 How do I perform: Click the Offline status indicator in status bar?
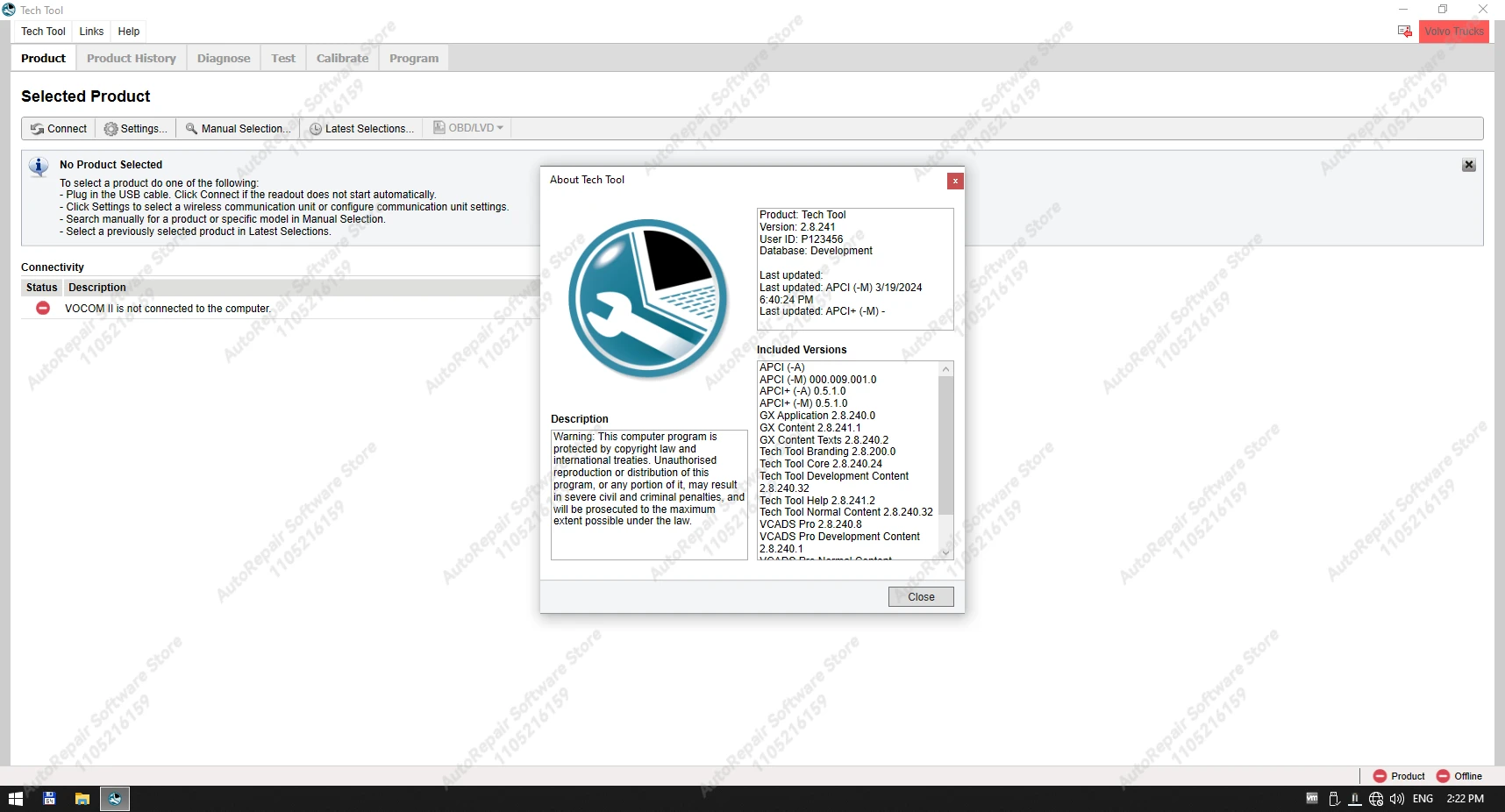click(1459, 776)
